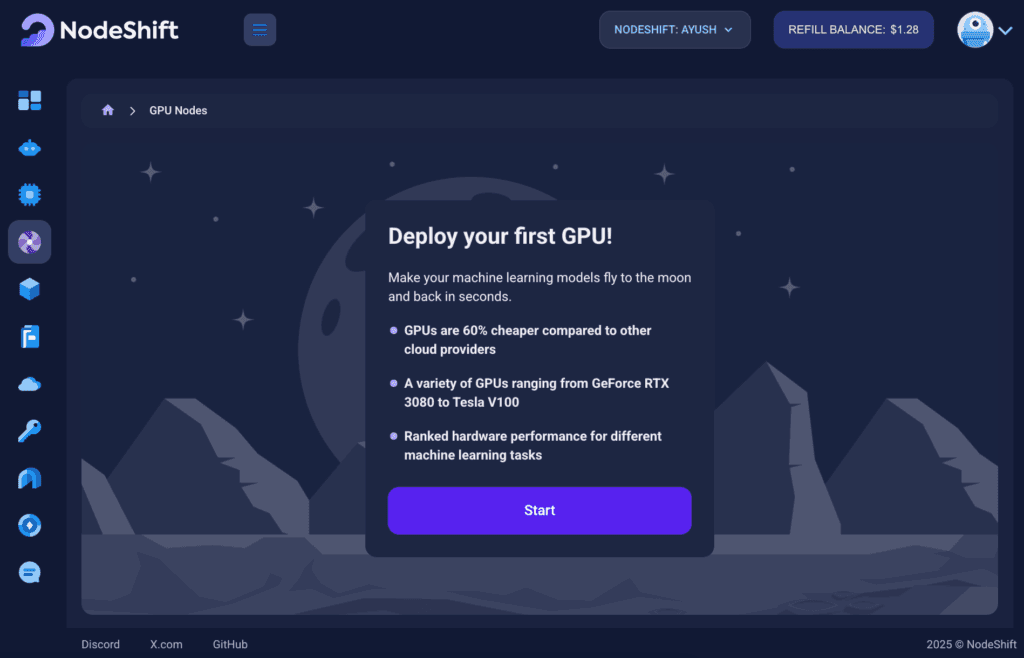Open the user avatar profile menu
The image size is (1024, 658).
point(974,30)
